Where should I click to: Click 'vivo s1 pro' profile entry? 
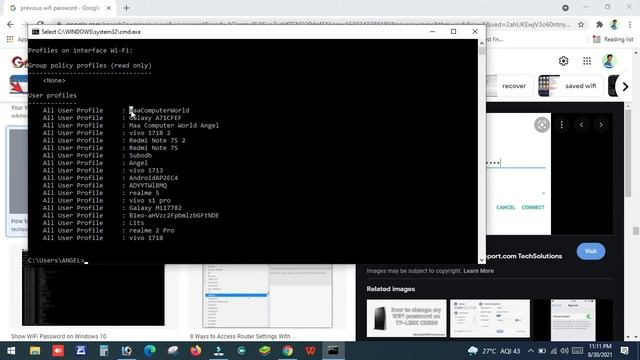click(150, 200)
